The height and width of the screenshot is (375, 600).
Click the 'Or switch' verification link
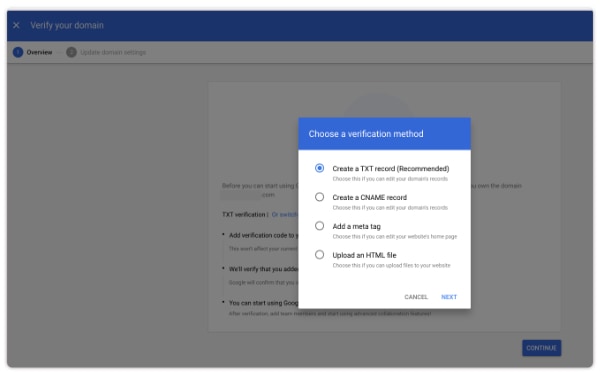click(284, 215)
